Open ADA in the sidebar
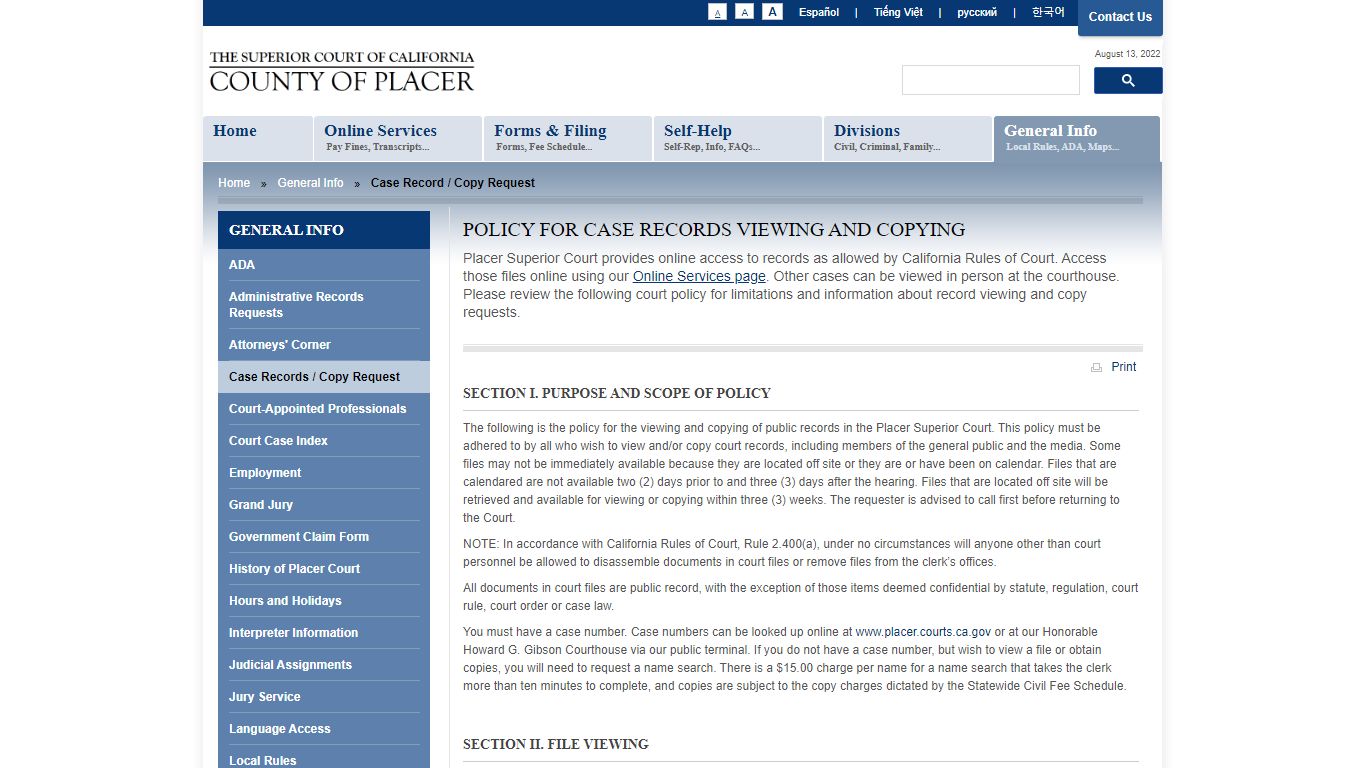Viewport: 1366px width, 768px height. [x=324, y=265]
